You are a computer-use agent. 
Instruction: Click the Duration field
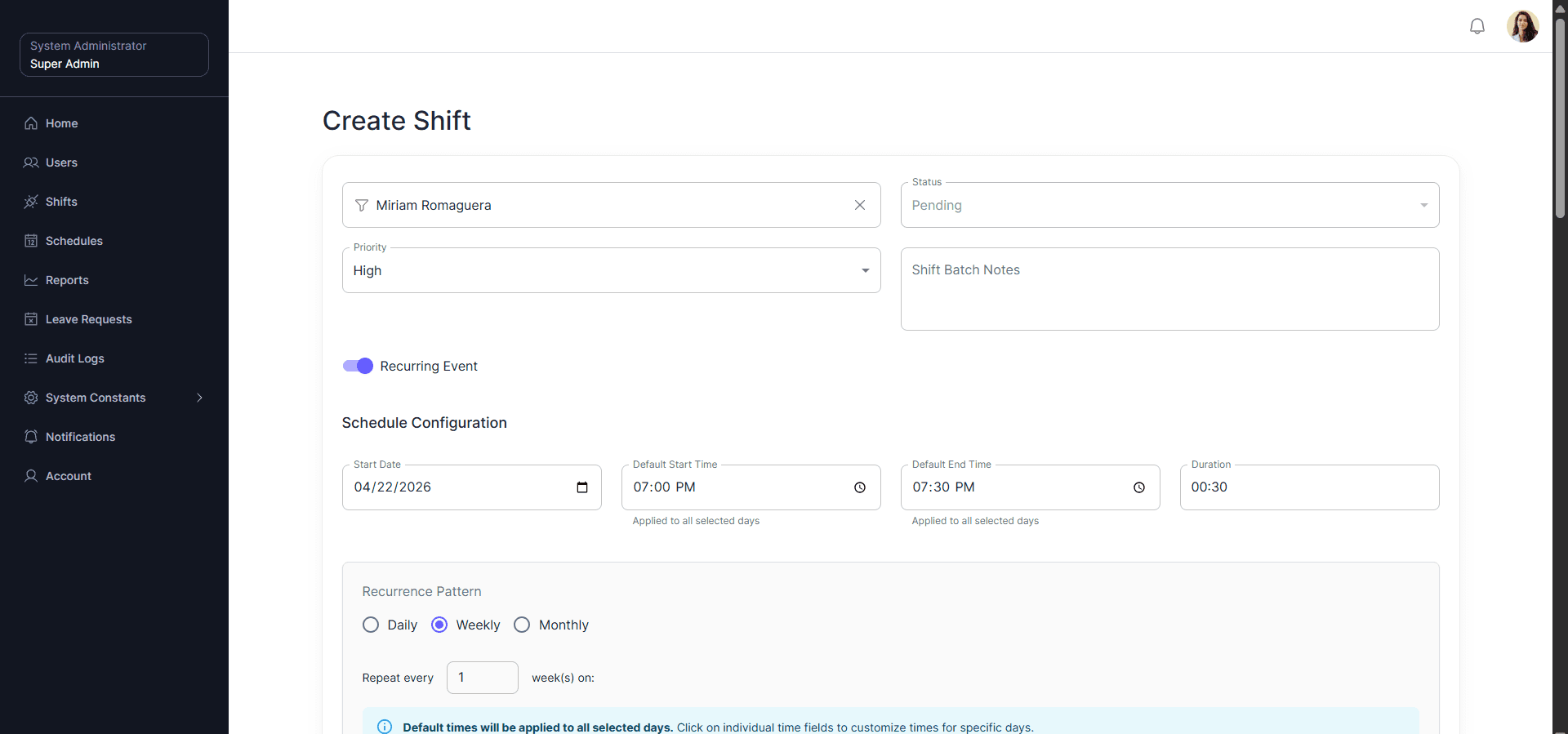coord(1309,487)
